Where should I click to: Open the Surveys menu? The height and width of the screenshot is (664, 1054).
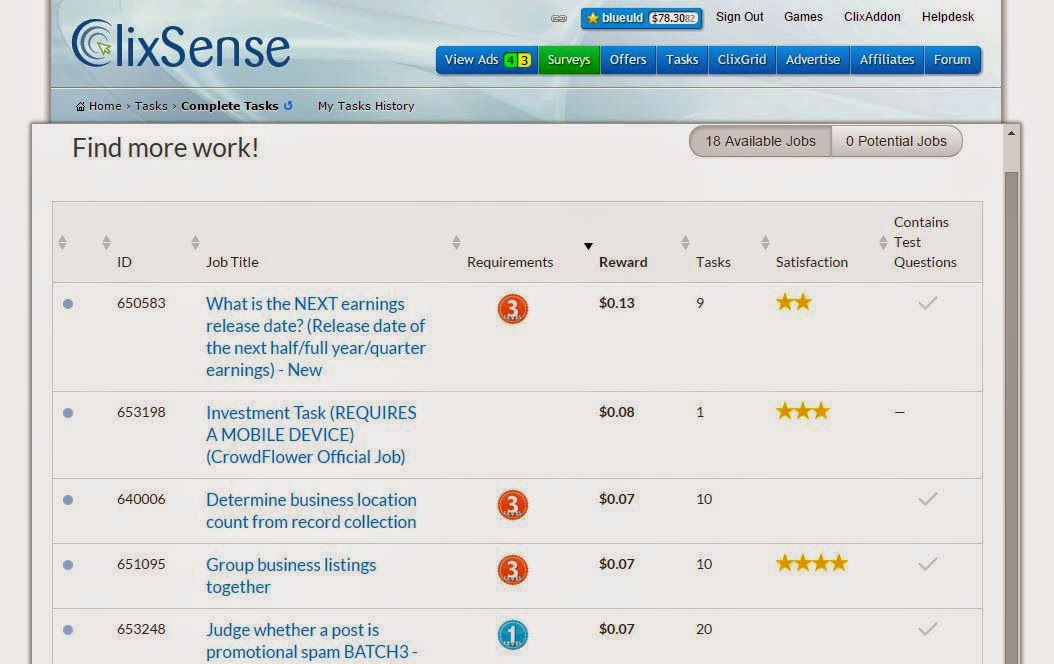coord(569,60)
